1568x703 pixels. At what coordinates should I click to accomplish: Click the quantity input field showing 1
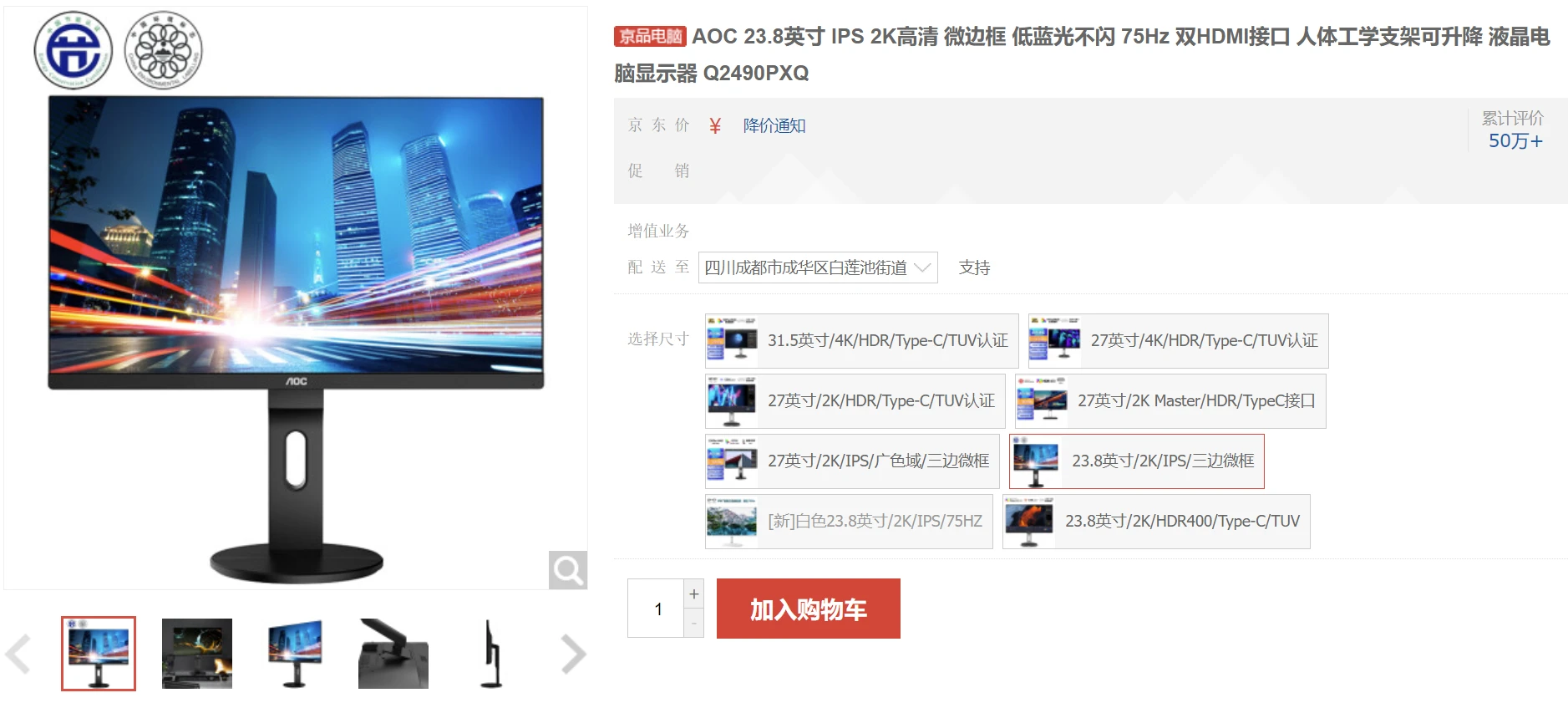coord(657,609)
